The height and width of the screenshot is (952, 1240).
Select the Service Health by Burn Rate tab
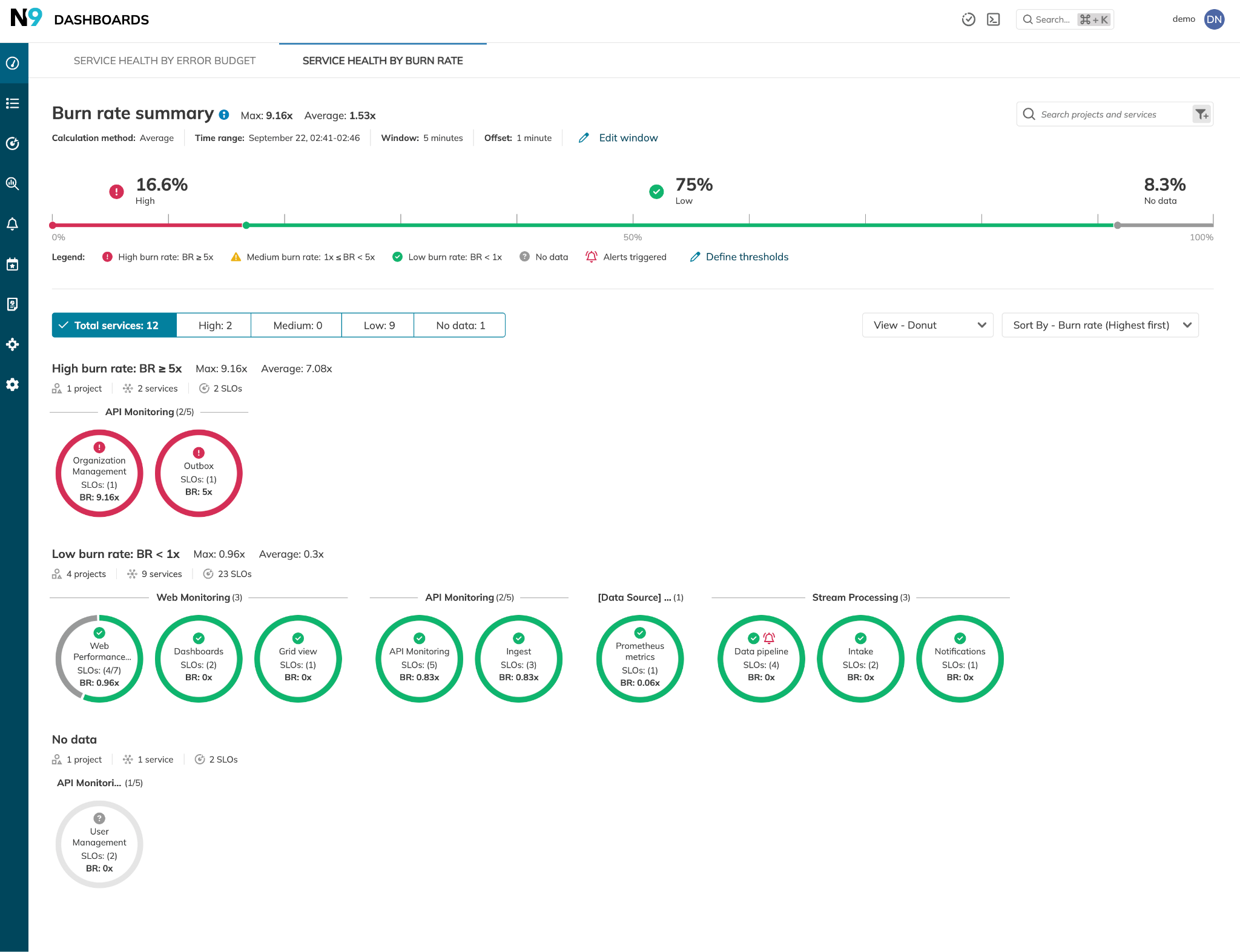(x=383, y=61)
